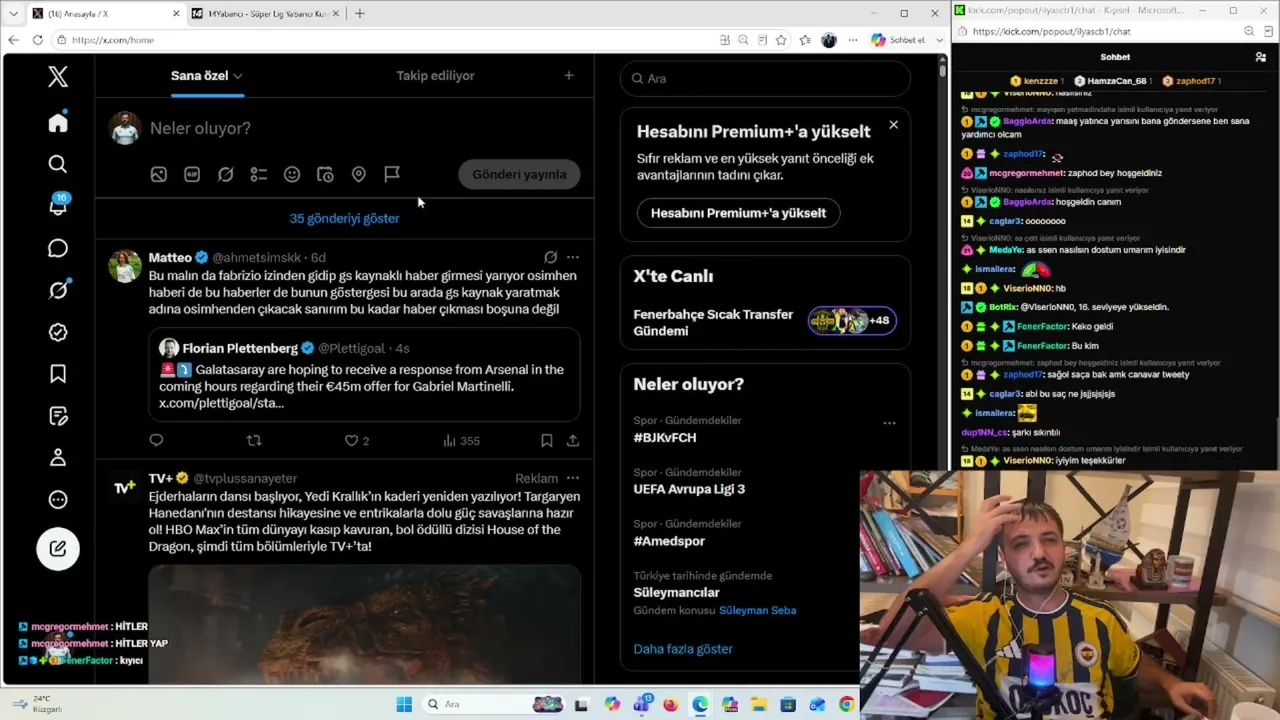The width and height of the screenshot is (1280, 720).
Task: Reload the x.com page
Action: [x=38, y=40]
